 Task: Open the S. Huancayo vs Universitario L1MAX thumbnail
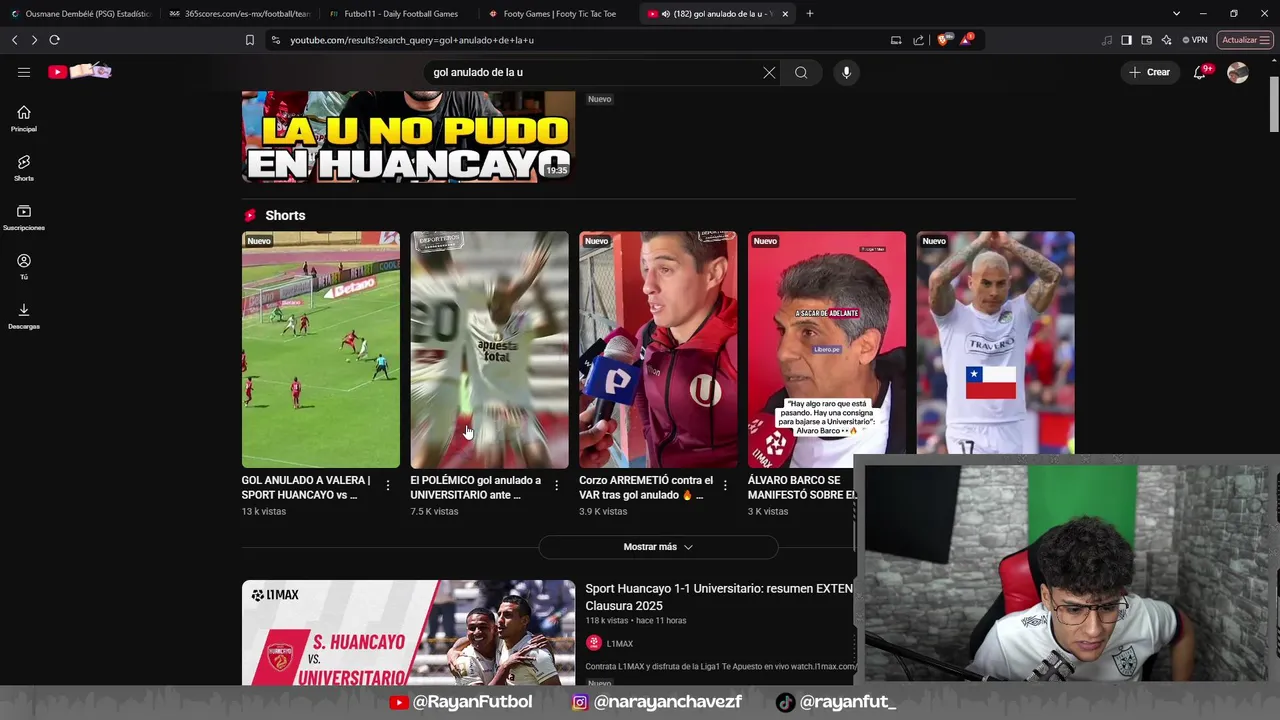click(408, 632)
